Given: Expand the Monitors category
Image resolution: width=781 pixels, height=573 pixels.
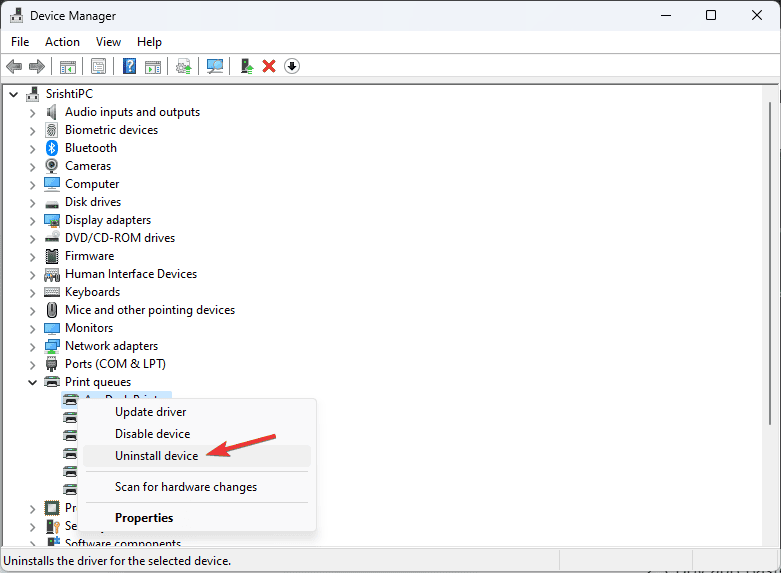Looking at the screenshot, I should pos(33,329).
